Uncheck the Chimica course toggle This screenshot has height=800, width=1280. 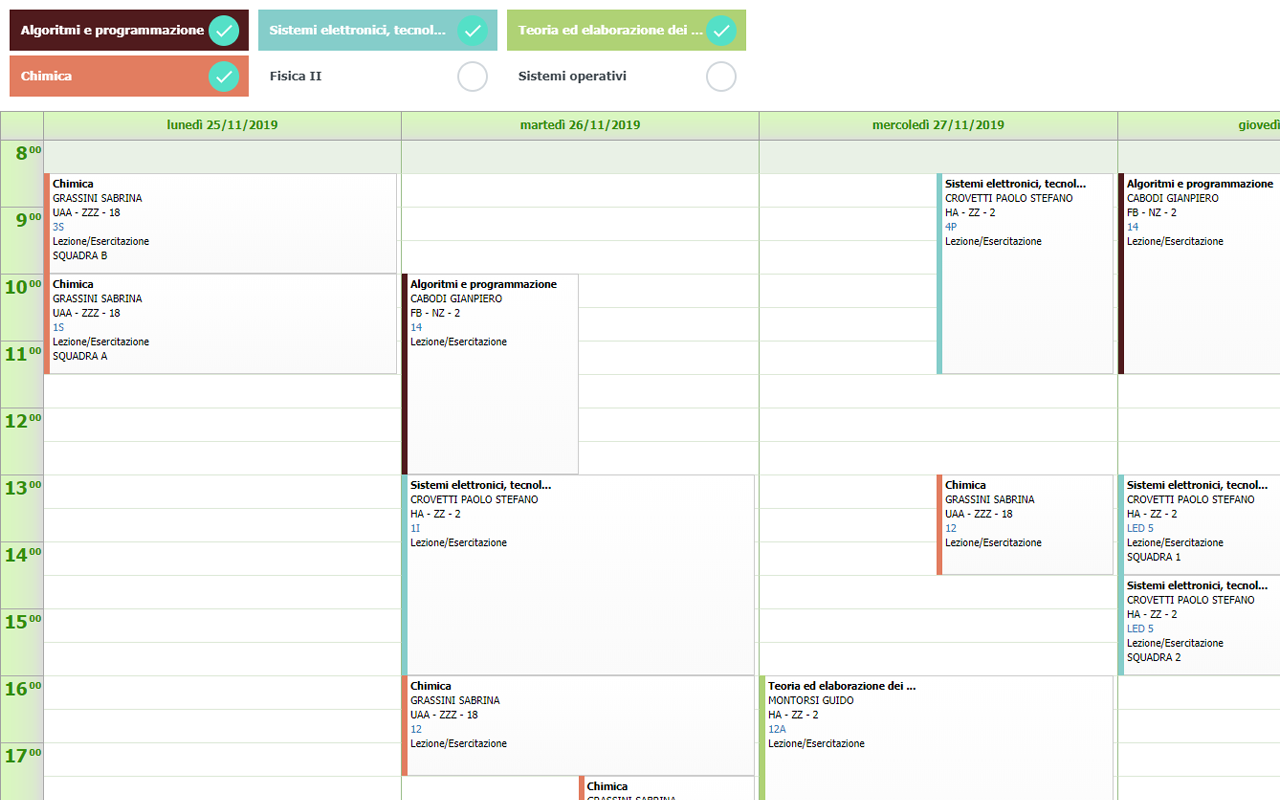point(224,76)
